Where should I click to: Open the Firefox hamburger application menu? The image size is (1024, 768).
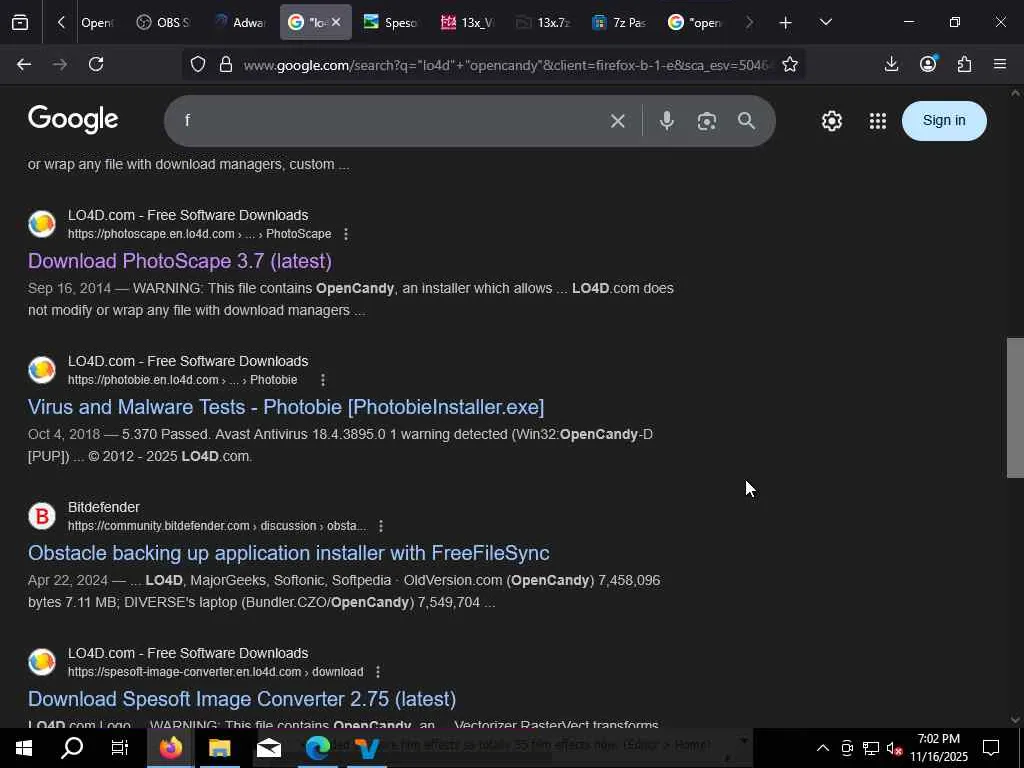pos(1000,64)
